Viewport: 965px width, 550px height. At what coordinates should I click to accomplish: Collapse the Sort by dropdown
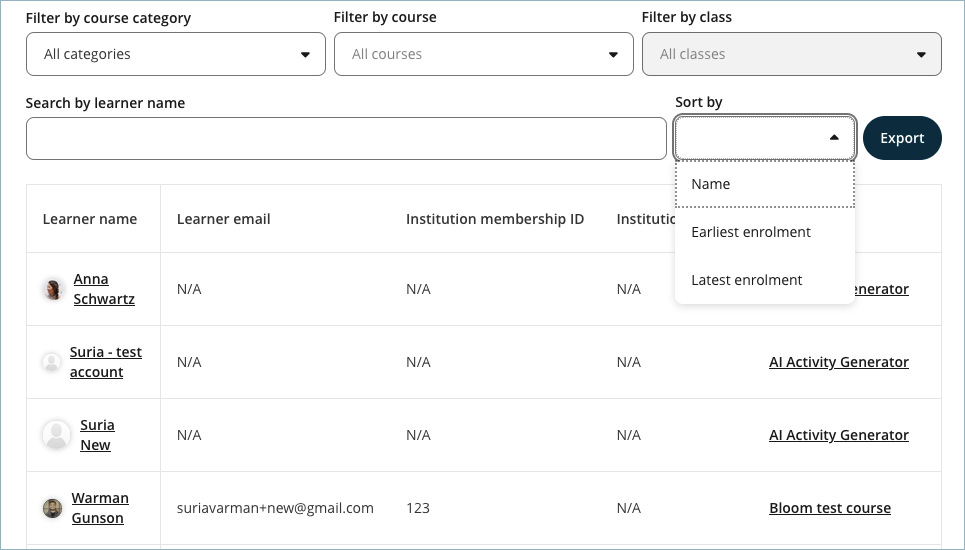click(765, 138)
